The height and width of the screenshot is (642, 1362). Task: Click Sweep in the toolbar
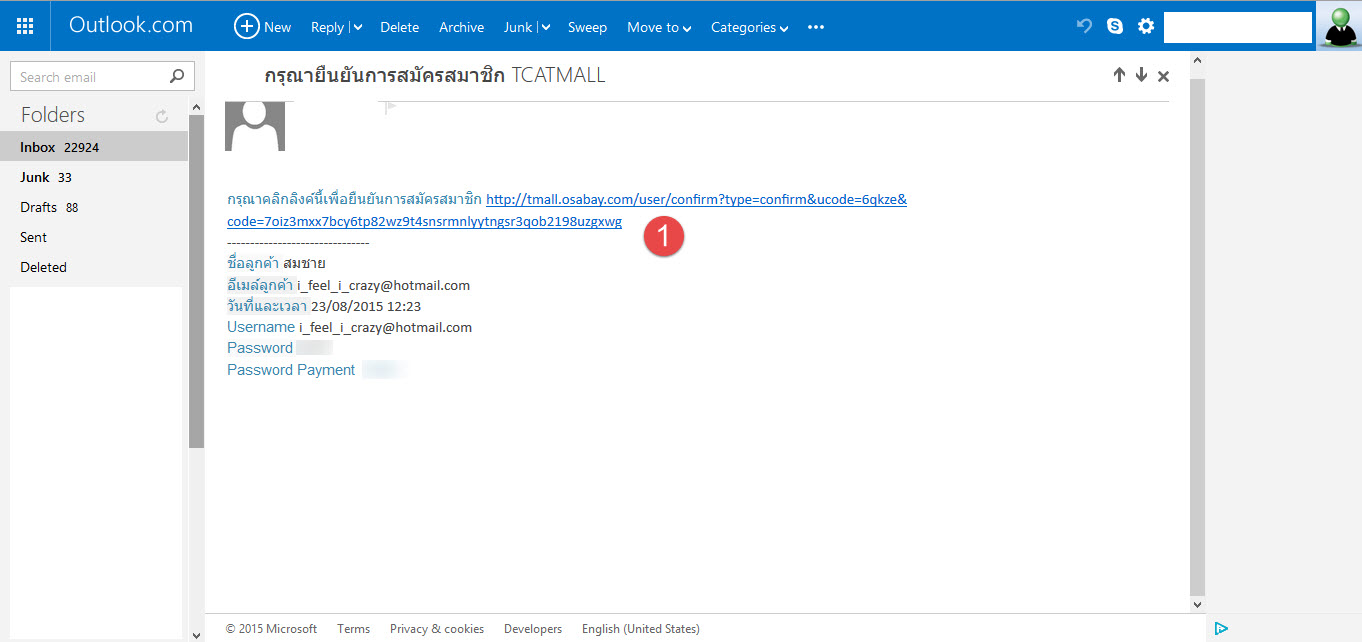coord(587,27)
